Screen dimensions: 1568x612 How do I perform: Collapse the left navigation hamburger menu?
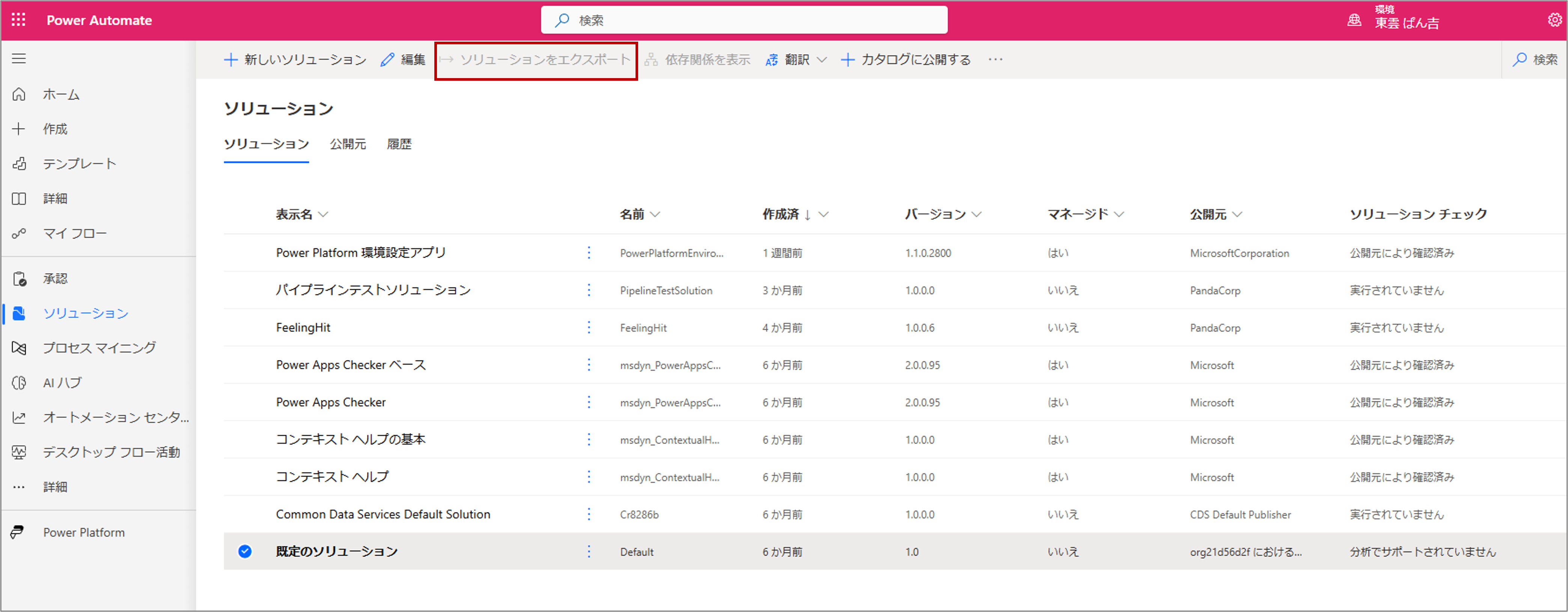click(19, 59)
